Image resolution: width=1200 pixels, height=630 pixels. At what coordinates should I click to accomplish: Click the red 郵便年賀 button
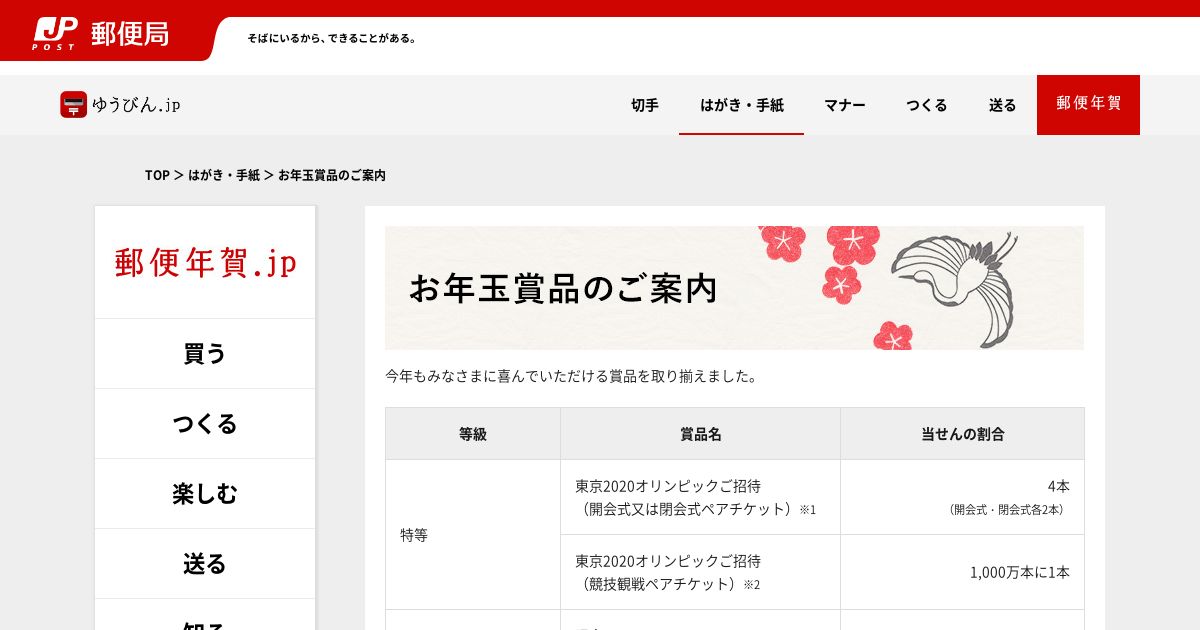(x=1088, y=105)
